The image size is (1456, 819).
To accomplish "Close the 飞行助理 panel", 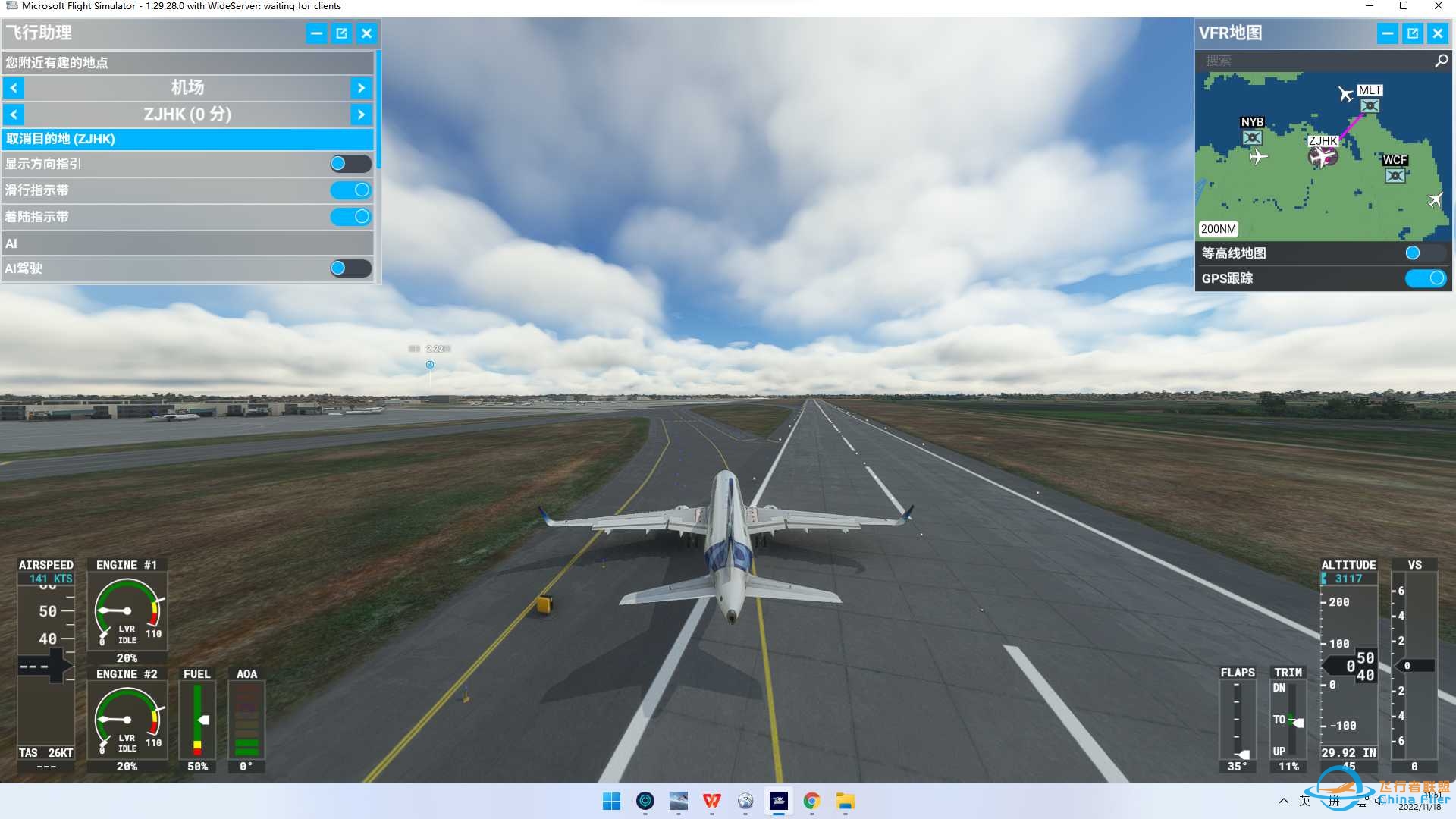I will pyautogui.click(x=366, y=33).
